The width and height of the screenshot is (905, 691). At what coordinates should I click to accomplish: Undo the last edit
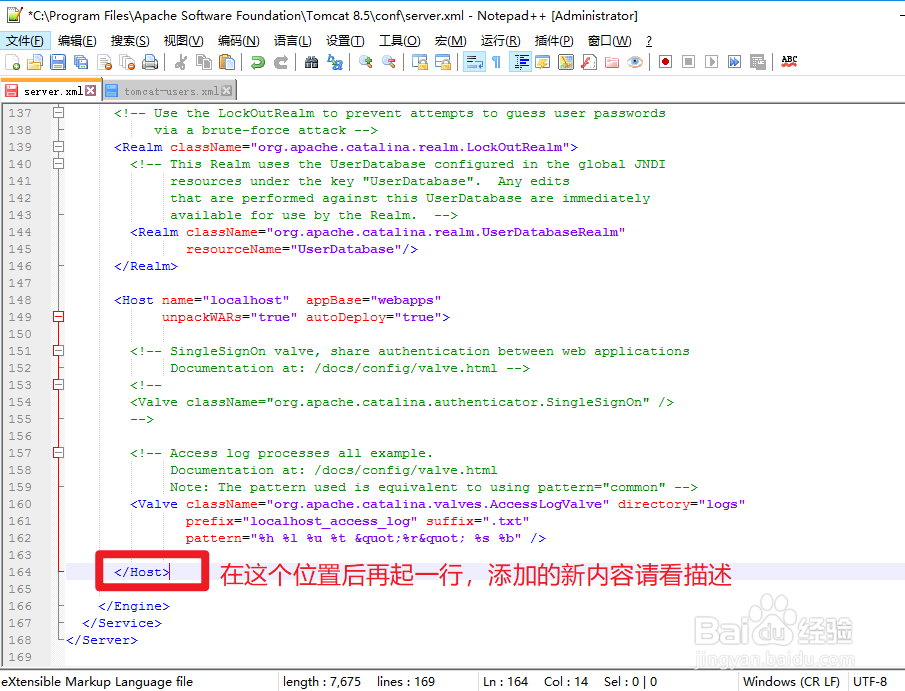[257, 62]
